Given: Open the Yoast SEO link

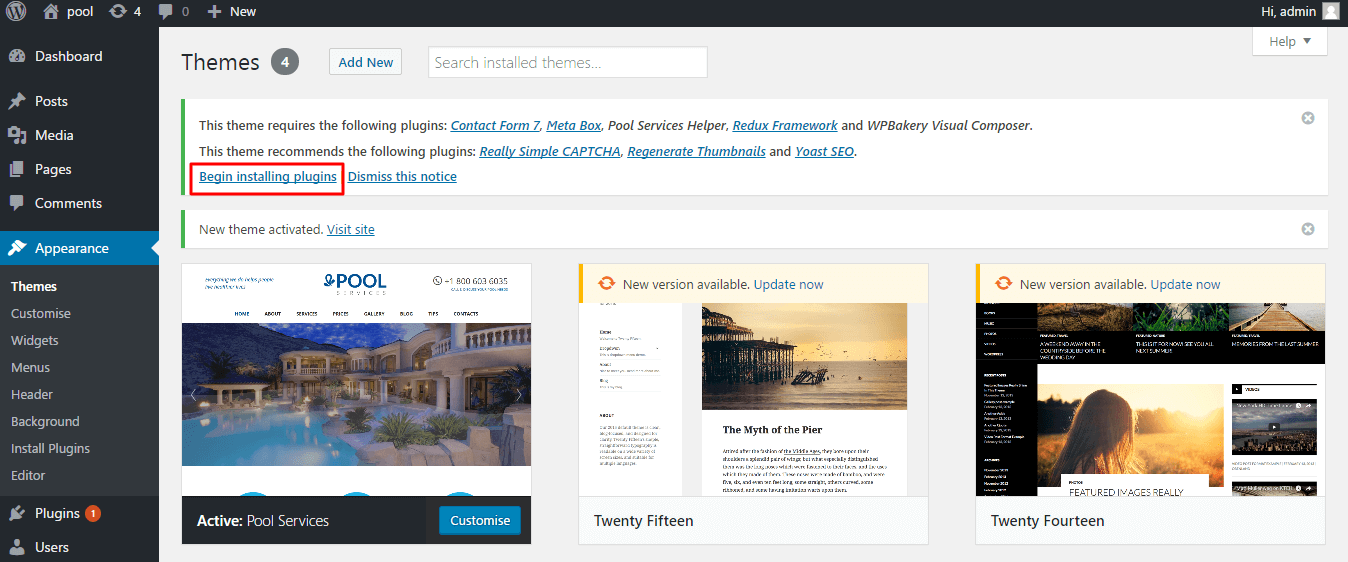Looking at the screenshot, I should [826, 151].
